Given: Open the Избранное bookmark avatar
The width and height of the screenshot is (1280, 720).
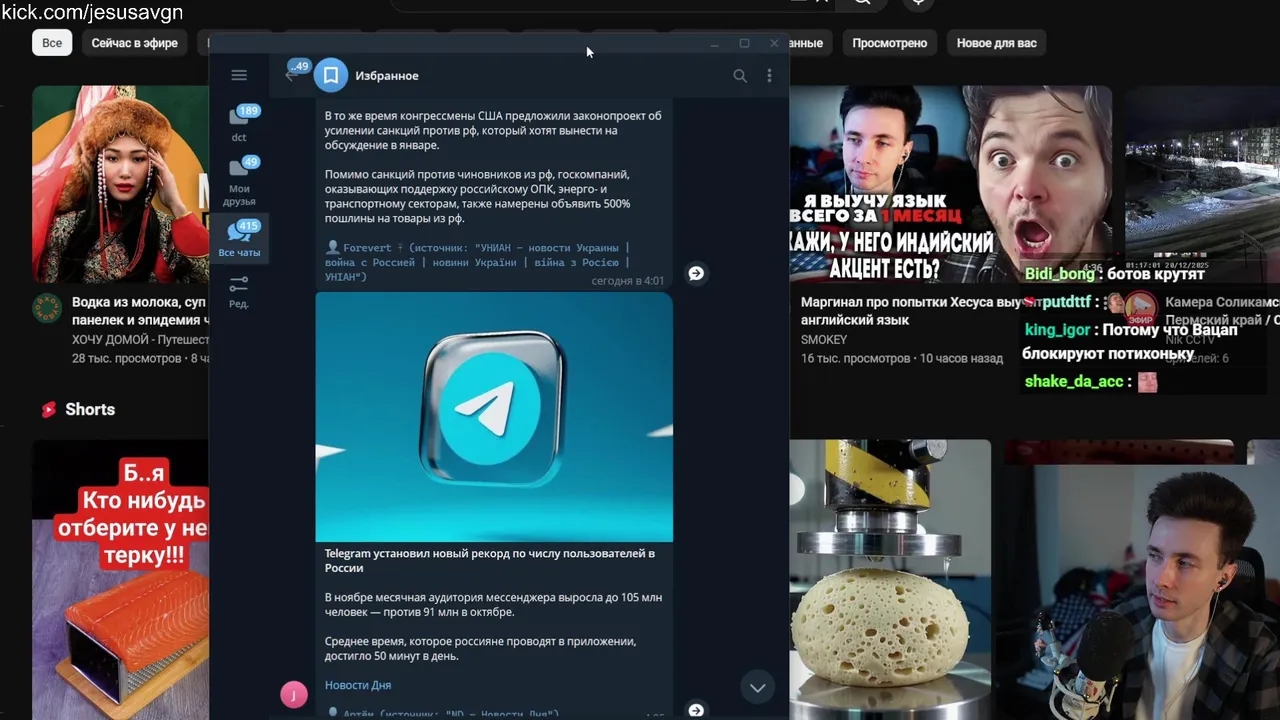Looking at the screenshot, I should (x=331, y=75).
